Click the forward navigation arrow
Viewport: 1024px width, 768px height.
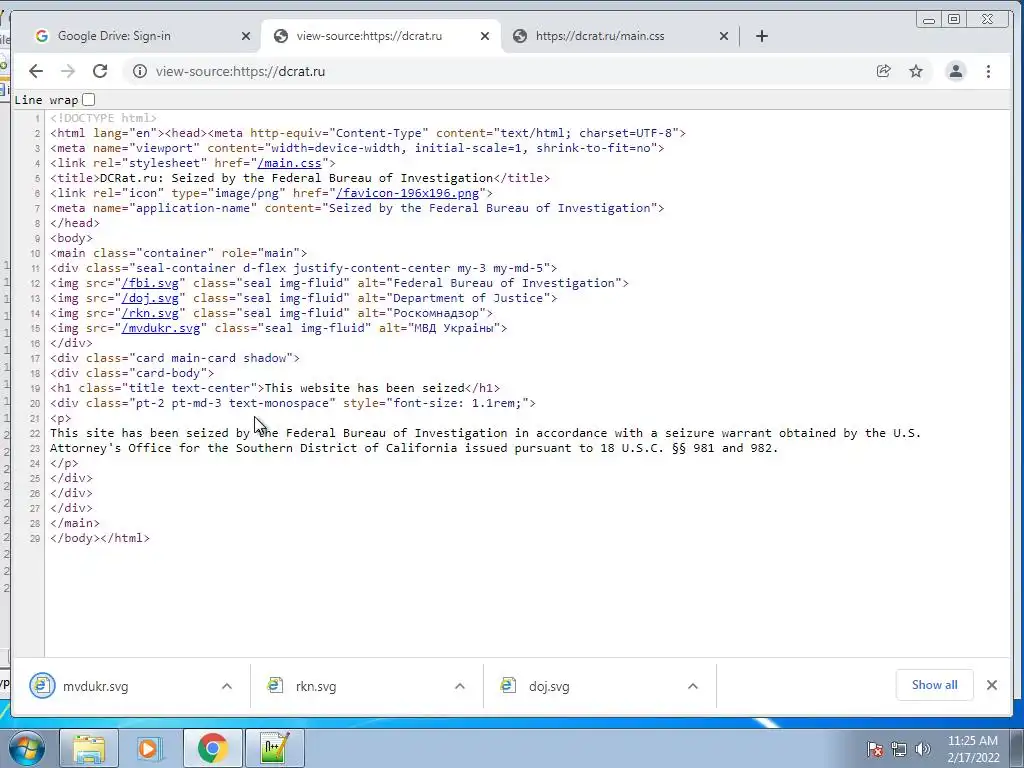pyautogui.click(x=68, y=71)
